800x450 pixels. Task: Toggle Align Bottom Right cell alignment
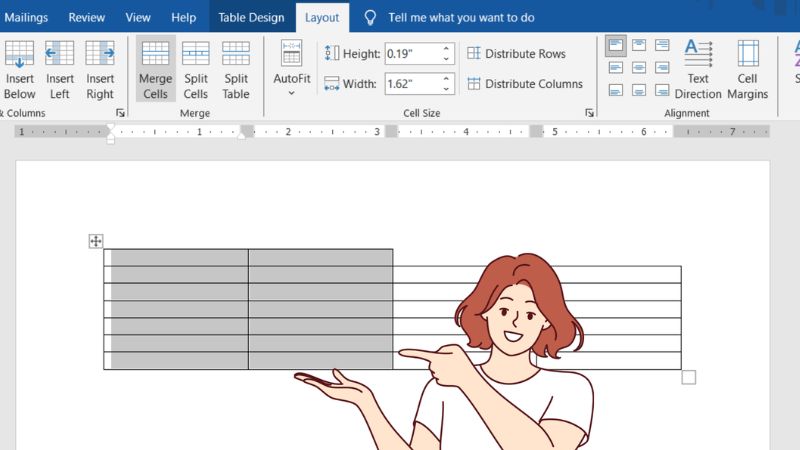(660, 89)
